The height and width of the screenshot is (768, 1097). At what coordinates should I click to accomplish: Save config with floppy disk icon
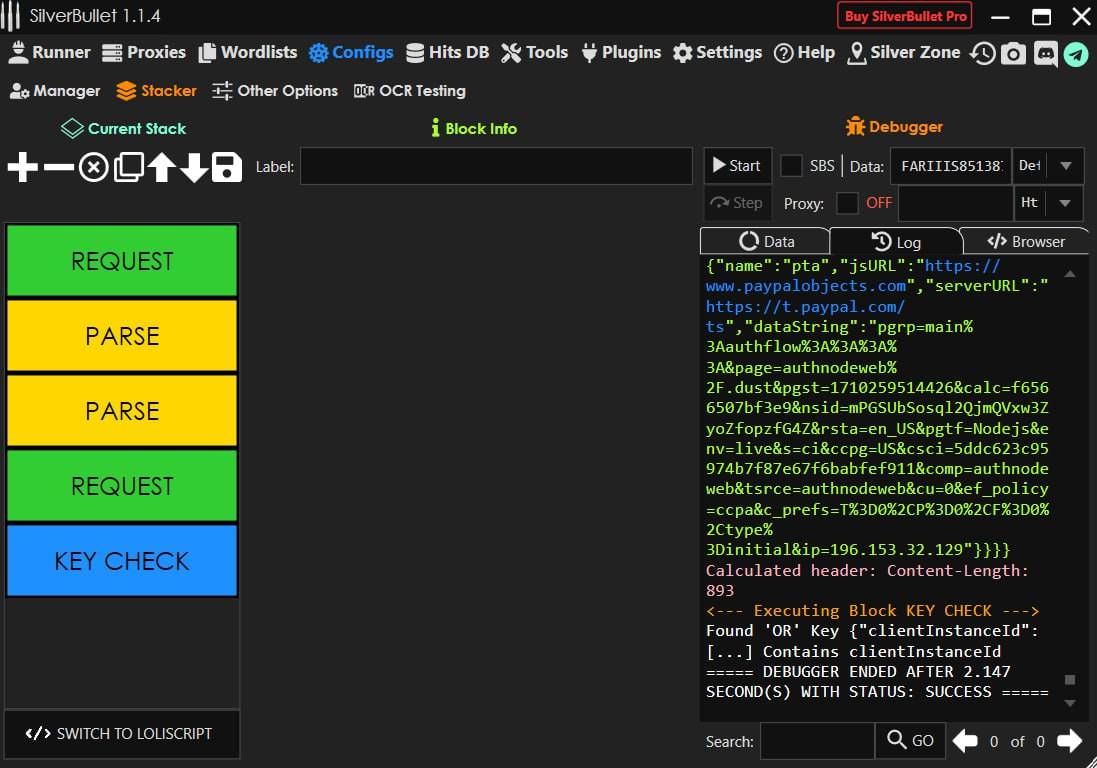[227, 167]
